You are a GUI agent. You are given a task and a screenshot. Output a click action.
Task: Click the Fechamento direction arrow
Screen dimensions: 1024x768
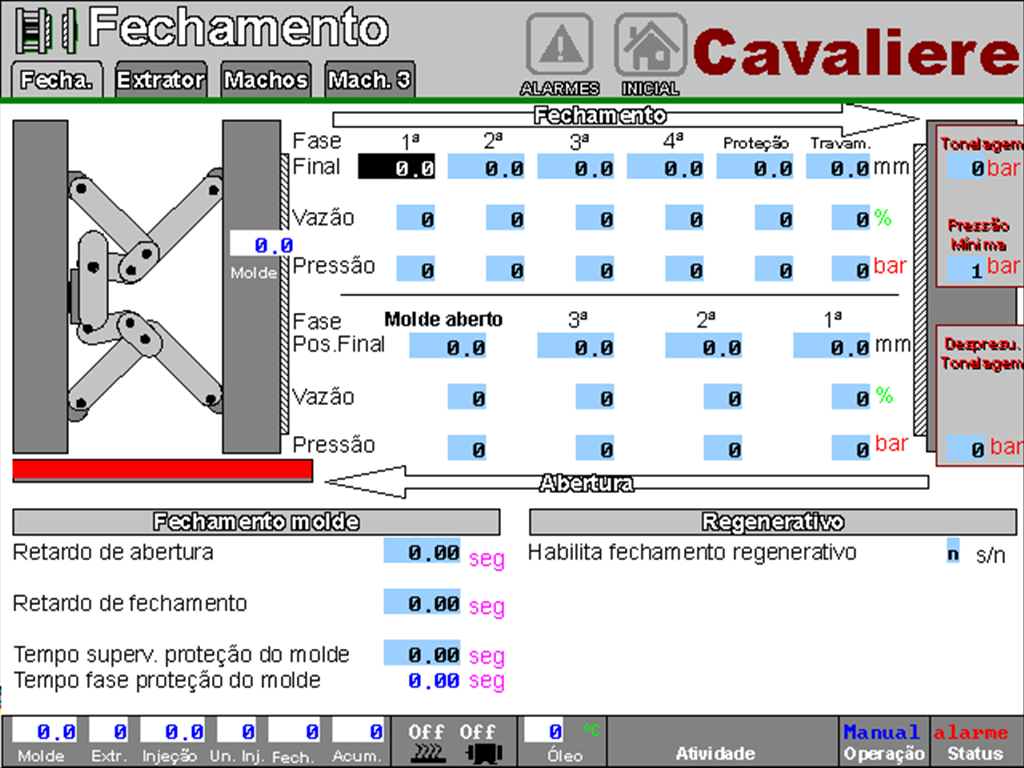[625, 117]
